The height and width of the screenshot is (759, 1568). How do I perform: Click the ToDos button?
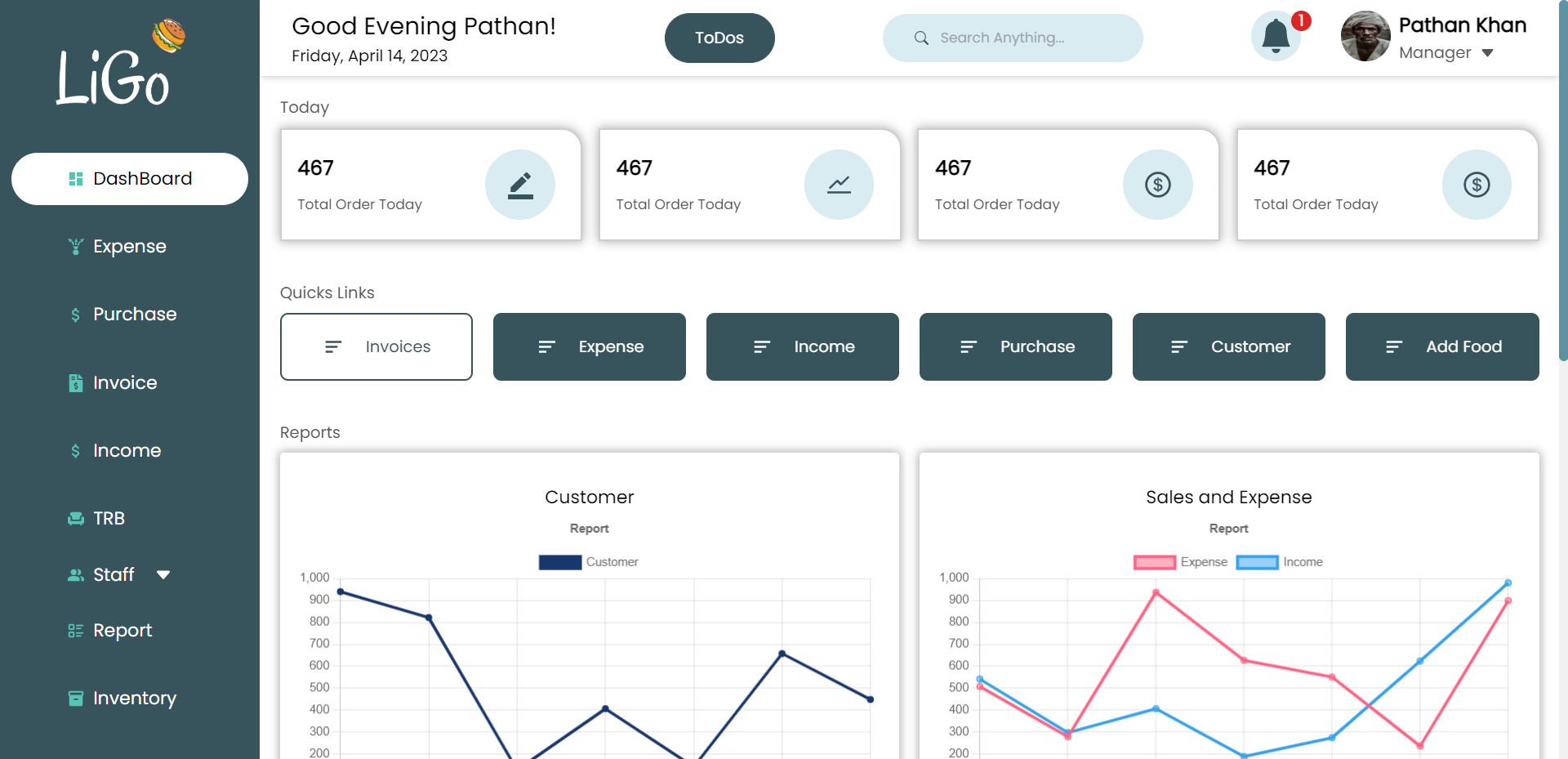click(x=719, y=38)
